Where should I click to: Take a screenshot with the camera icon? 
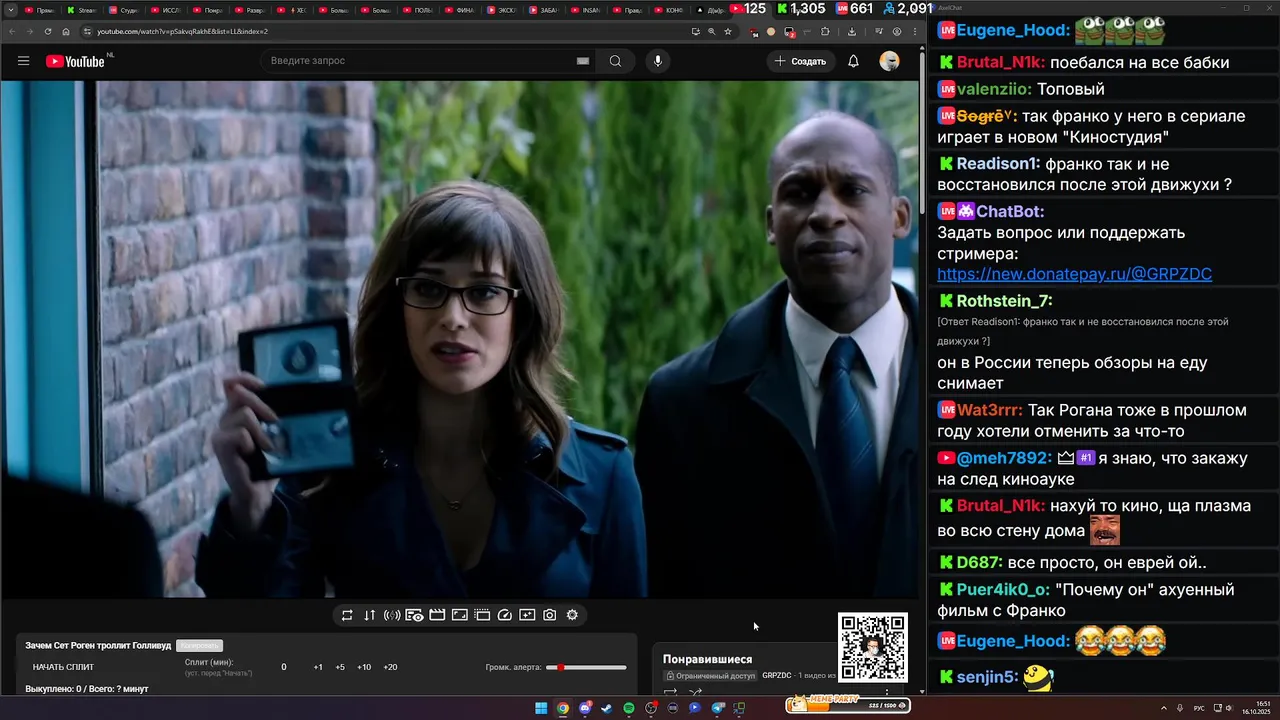[549, 615]
